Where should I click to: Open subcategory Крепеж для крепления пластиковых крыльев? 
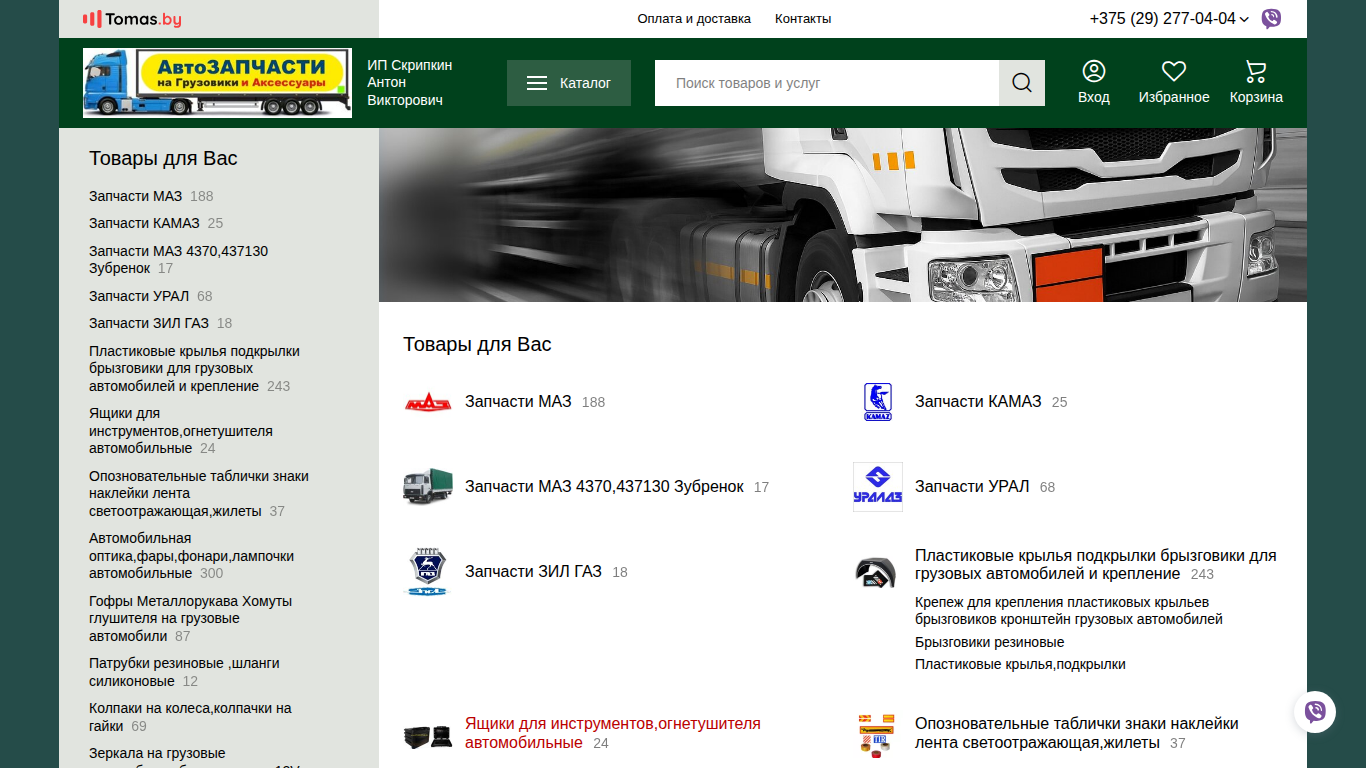point(1069,611)
